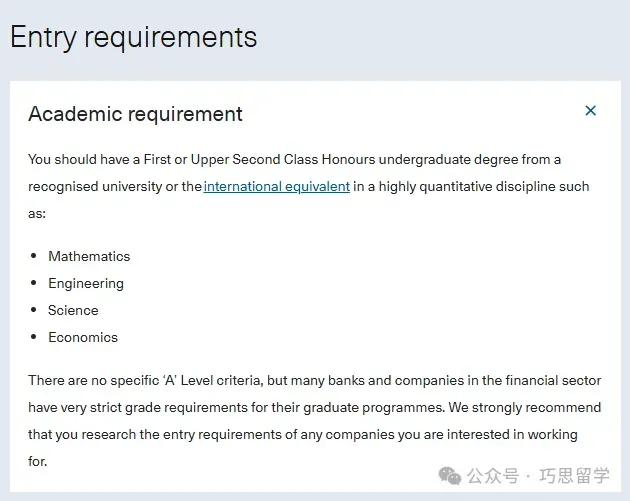630x501 pixels.
Task: Select the Science list item
Action: 73,311
